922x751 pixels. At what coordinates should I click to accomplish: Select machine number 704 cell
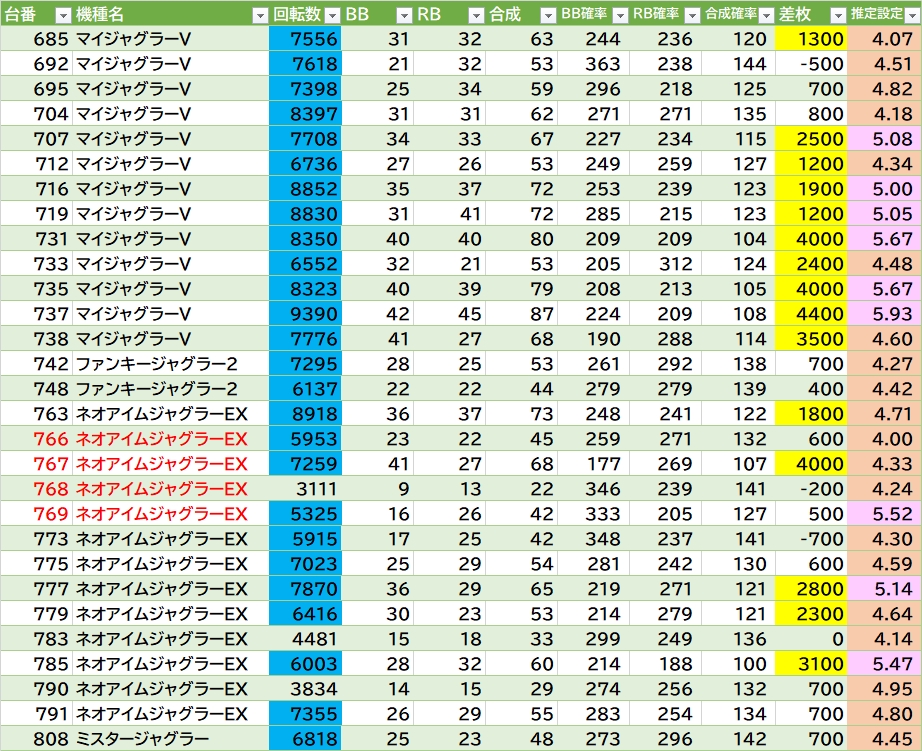[x=36, y=114]
